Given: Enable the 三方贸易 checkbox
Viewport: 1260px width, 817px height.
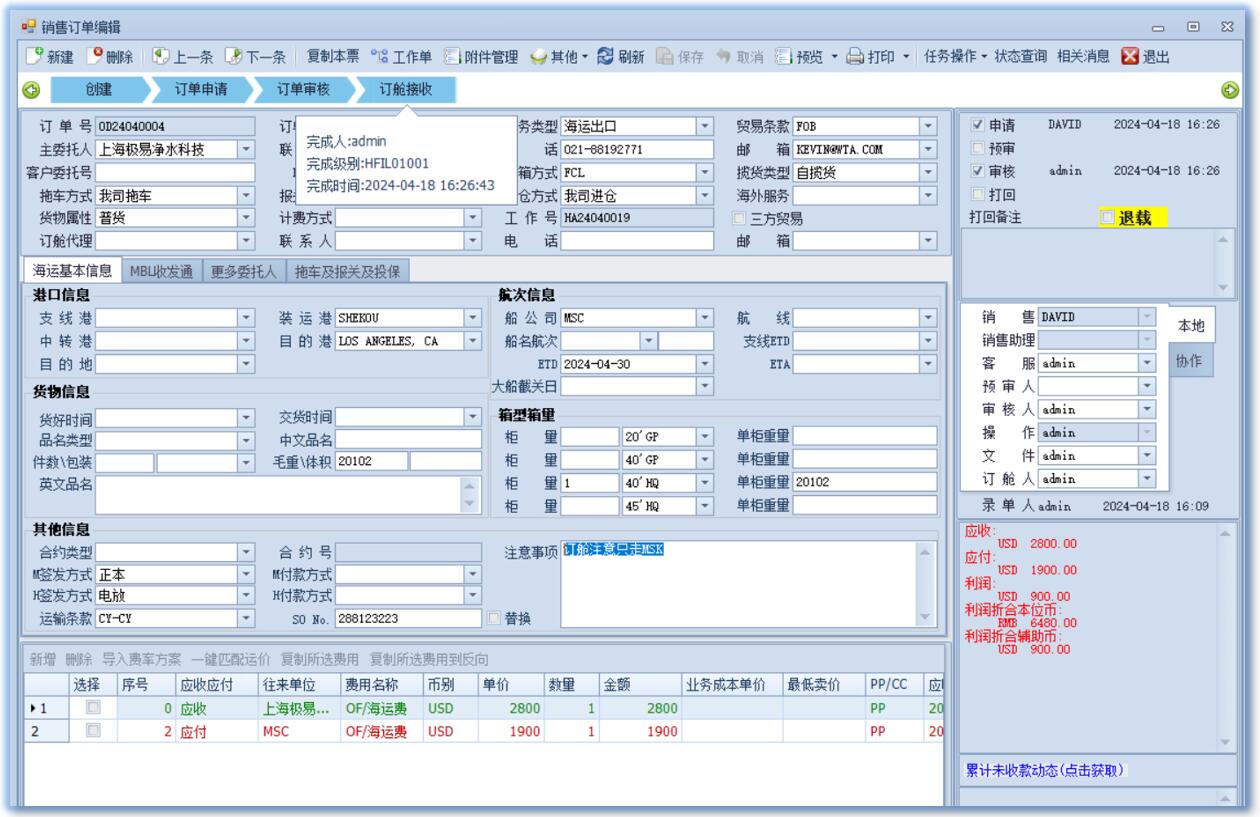Looking at the screenshot, I should [741, 219].
